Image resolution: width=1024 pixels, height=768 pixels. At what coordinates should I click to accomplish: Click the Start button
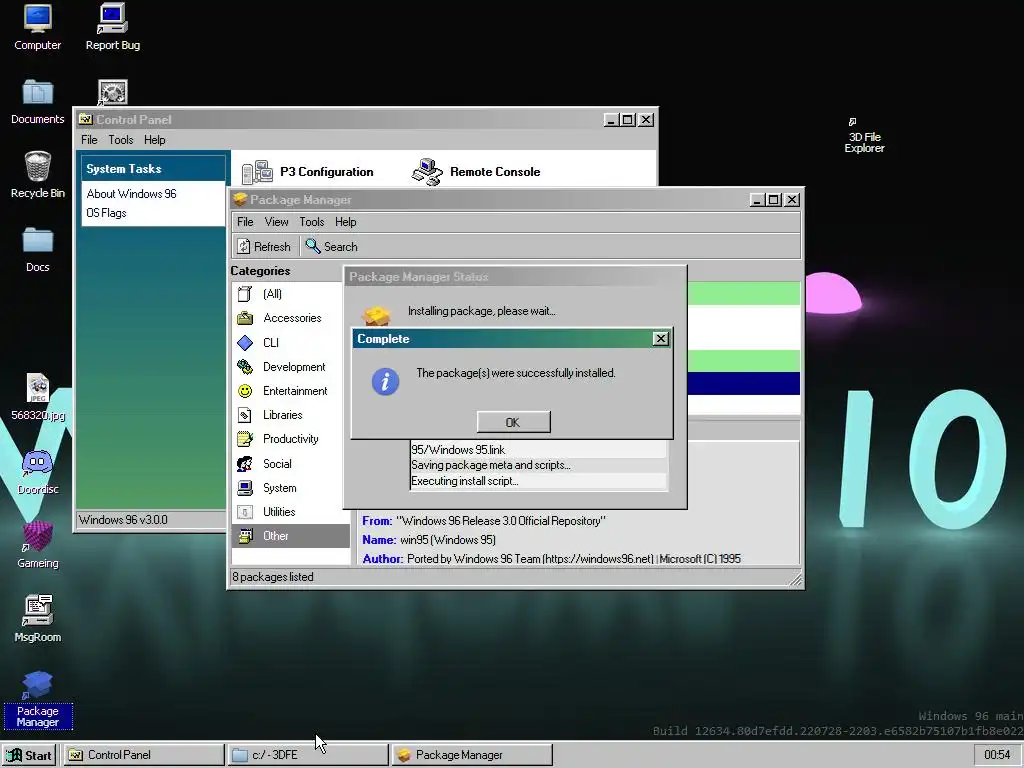pos(29,755)
